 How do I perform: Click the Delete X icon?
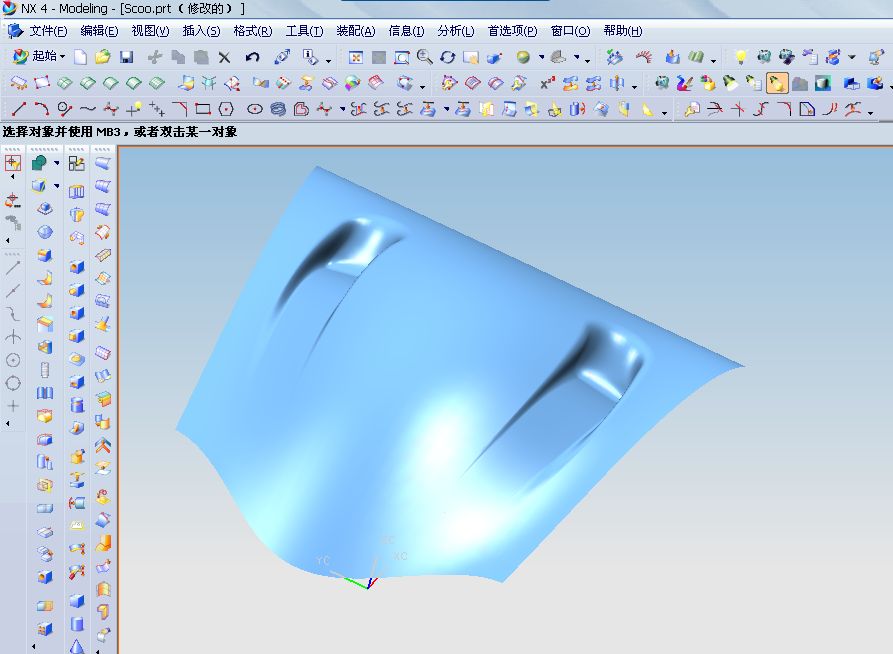coord(224,58)
